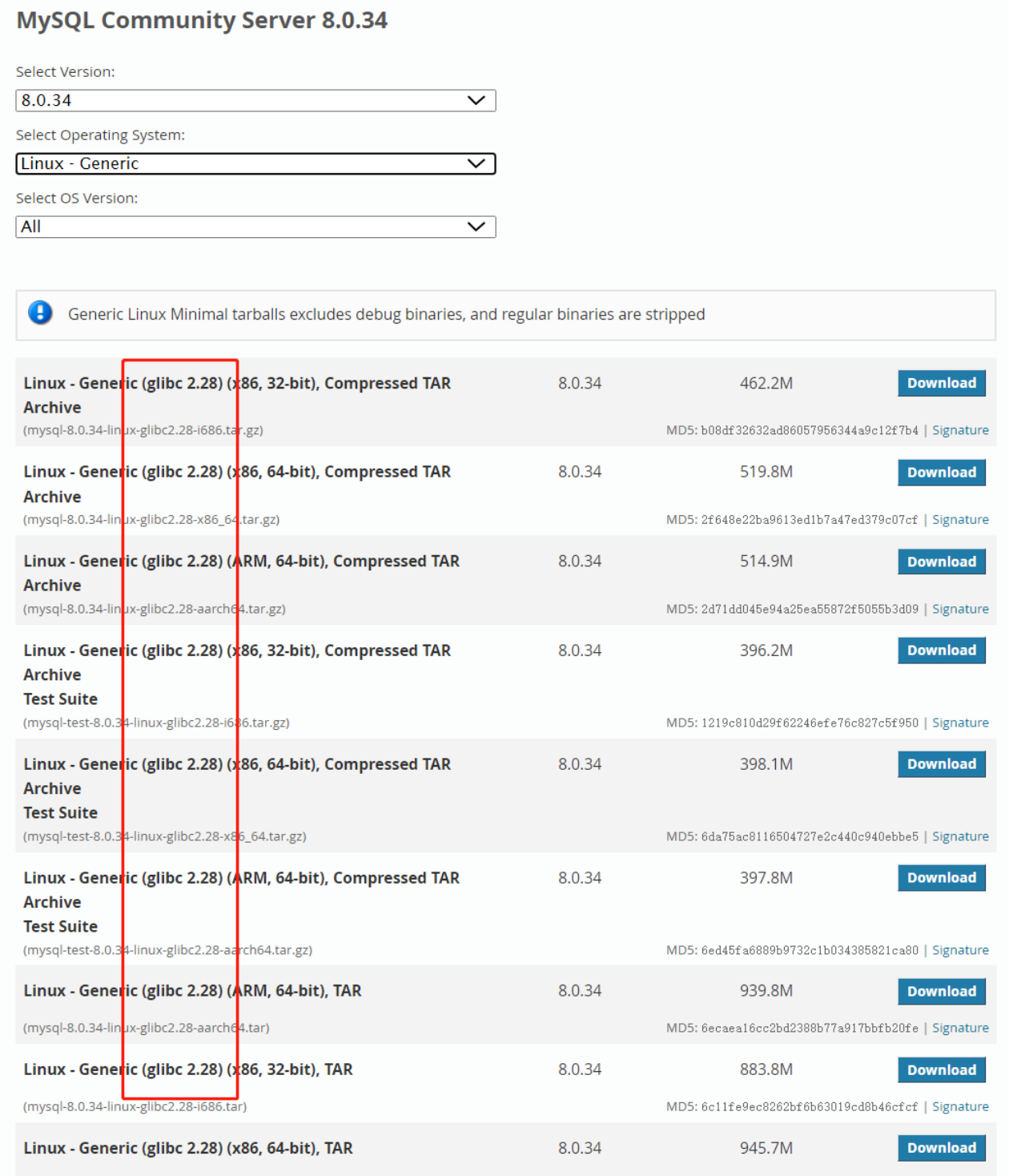Download the ARM 64-bit Compressed TAR 514.9M
The height and width of the screenshot is (1176, 1009).
[941, 562]
